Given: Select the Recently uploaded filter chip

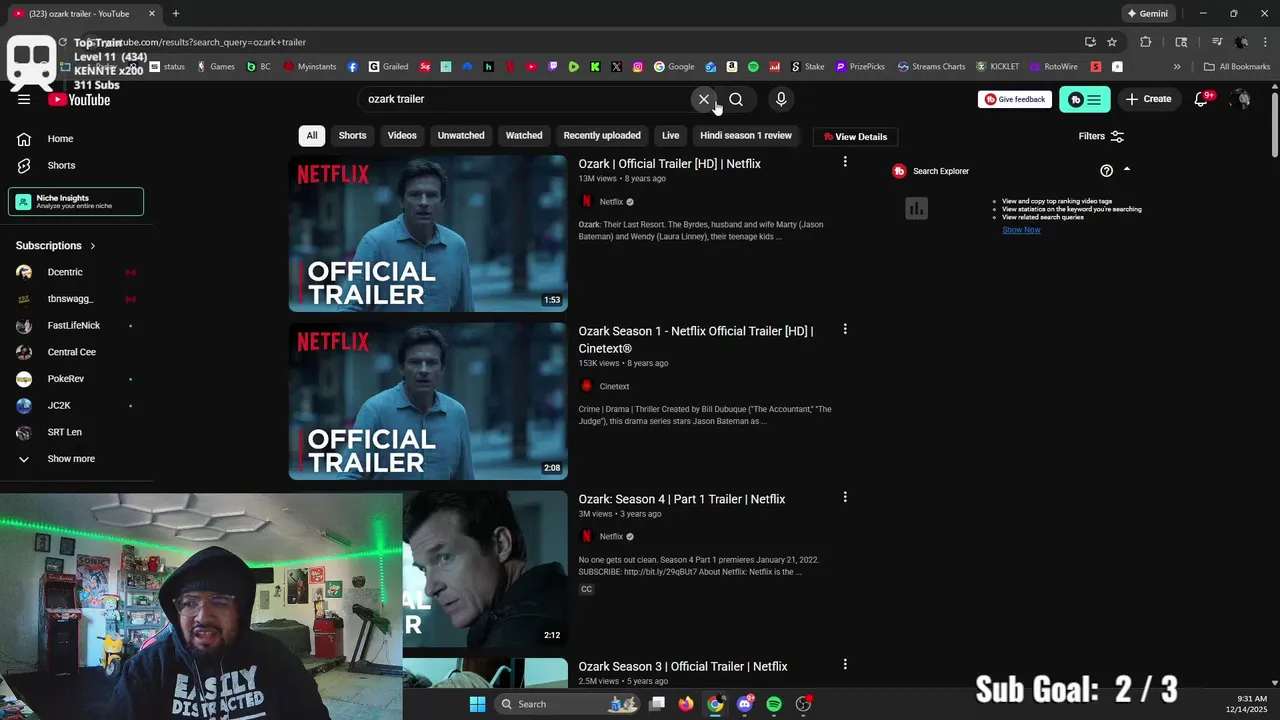Looking at the screenshot, I should click(602, 136).
